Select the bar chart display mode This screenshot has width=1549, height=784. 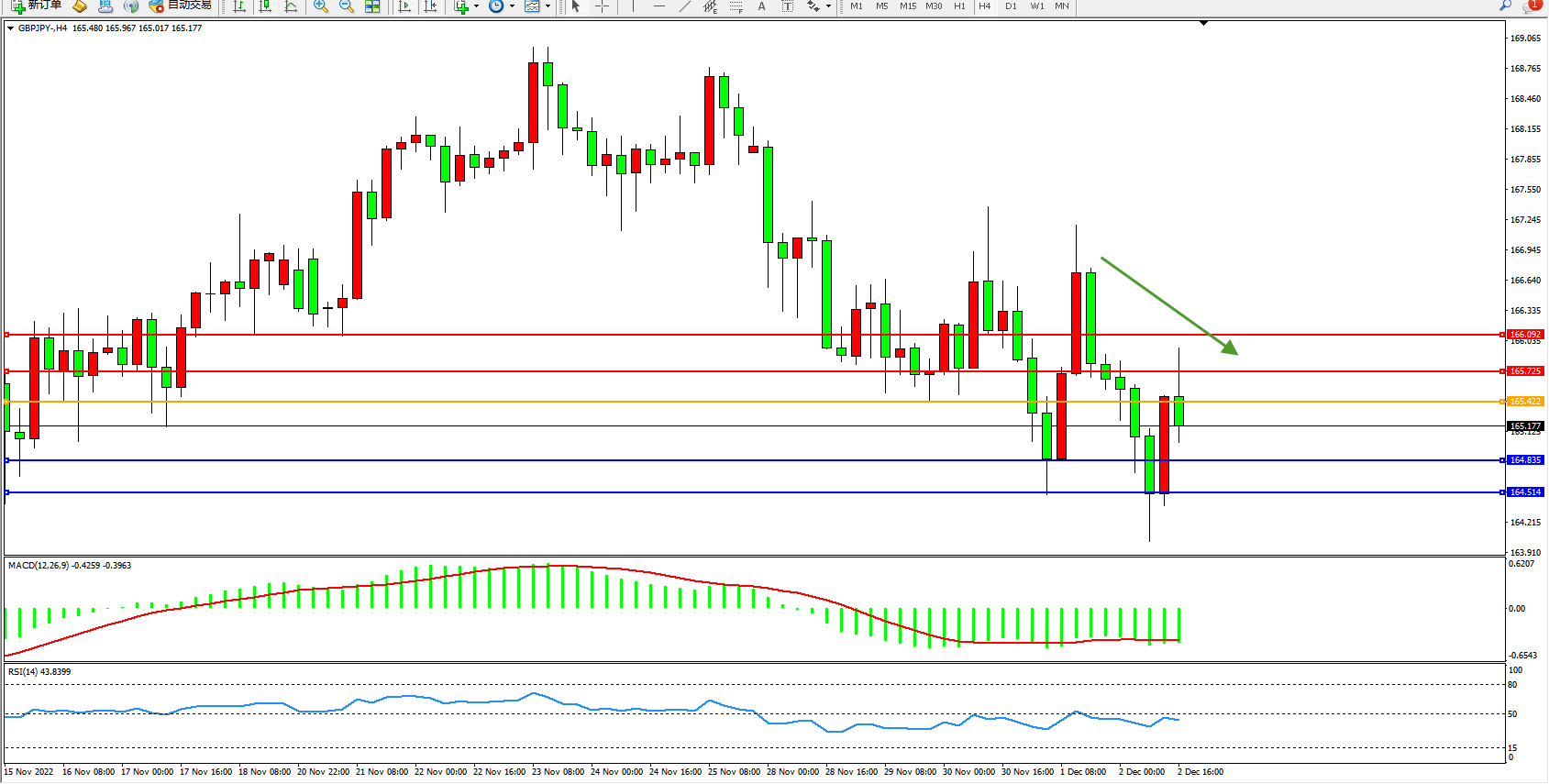pos(239,6)
